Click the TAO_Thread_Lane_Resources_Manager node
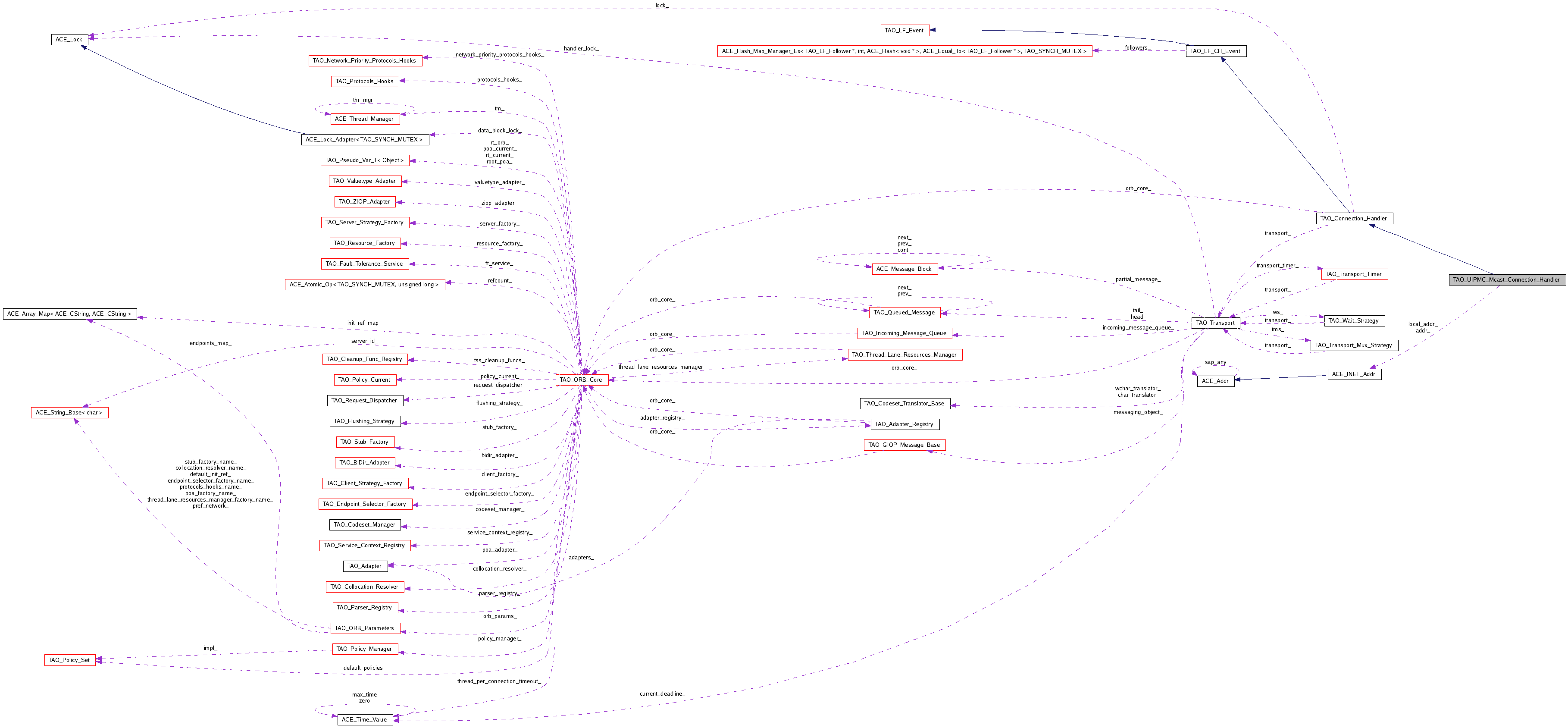Viewport: 1568px width, 728px height. tap(904, 355)
